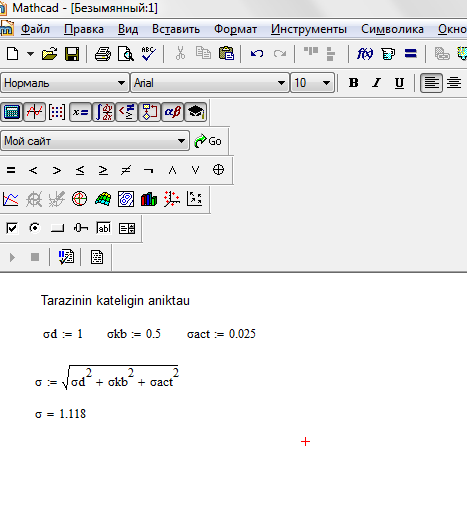Viewport: 467px width, 505px height.
Task: Insert a checkbox control
Action: 12,228
